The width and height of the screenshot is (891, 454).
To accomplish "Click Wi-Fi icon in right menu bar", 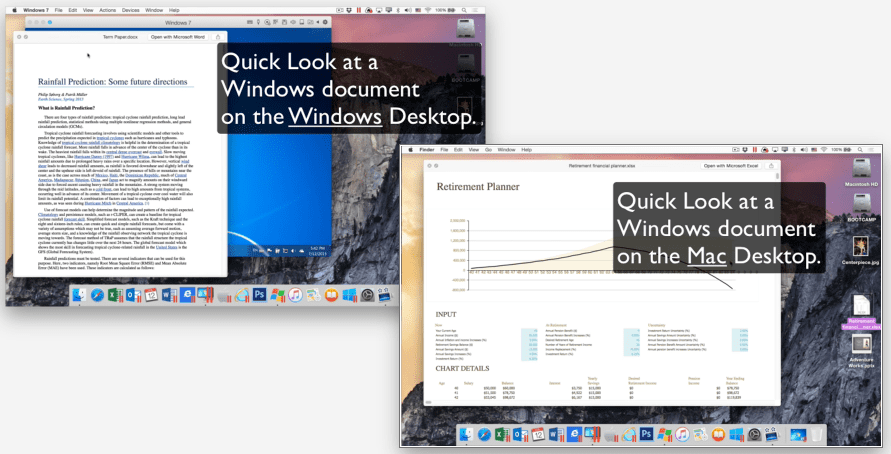I will pyautogui.click(x=825, y=150).
